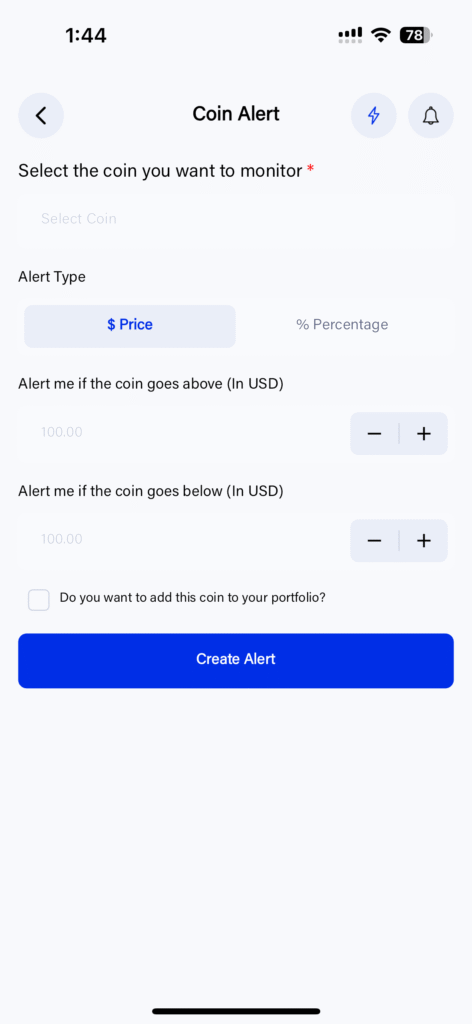Switch to the % Percentage alert type
This screenshot has height=1024, width=472.
[342, 326]
